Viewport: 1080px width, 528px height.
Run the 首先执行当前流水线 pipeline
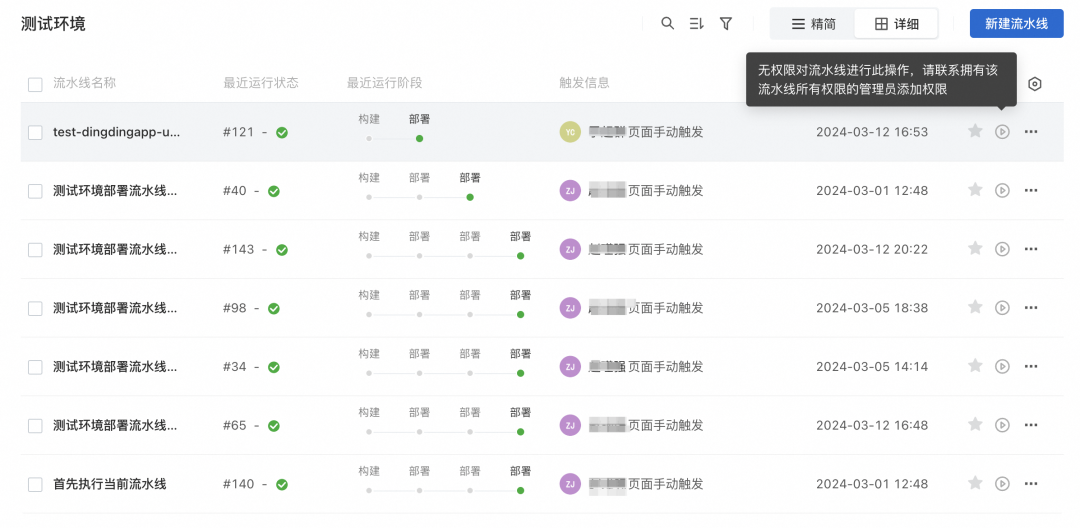1002,483
